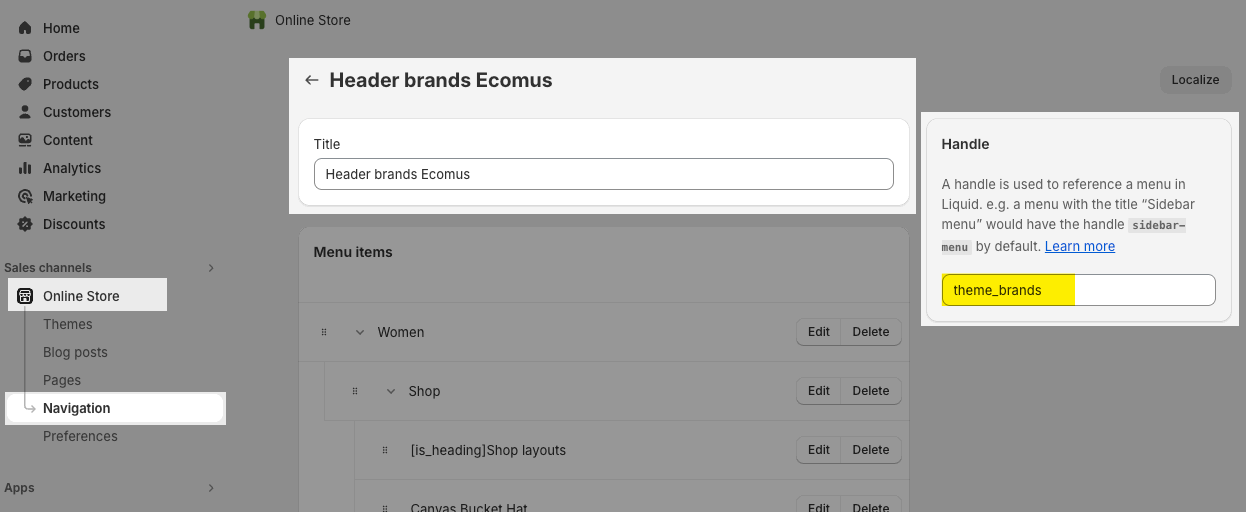1246x512 pixels.
Task: Grab the drag handle of the Shop item
Action: [355, 391]
